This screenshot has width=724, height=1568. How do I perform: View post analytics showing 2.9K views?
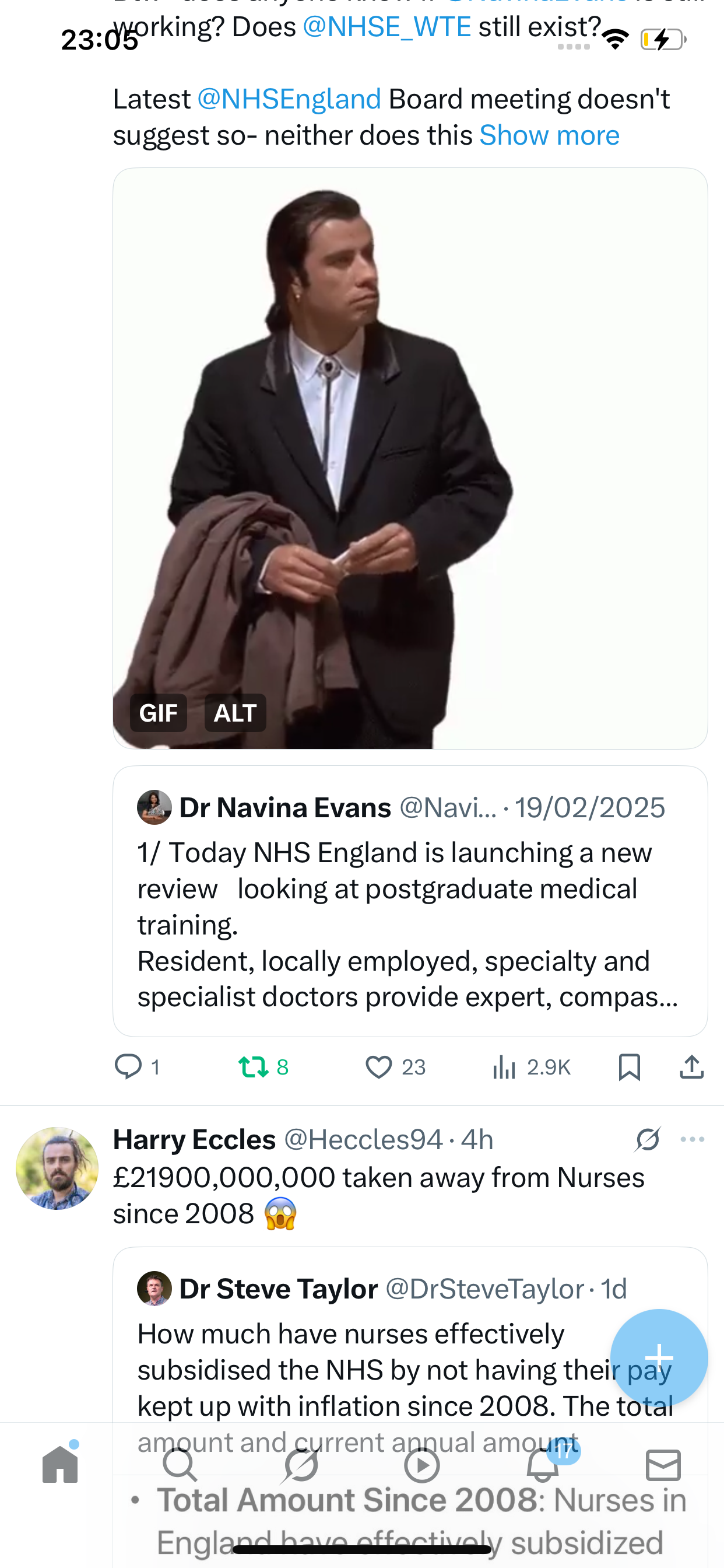coord(531,1066)
